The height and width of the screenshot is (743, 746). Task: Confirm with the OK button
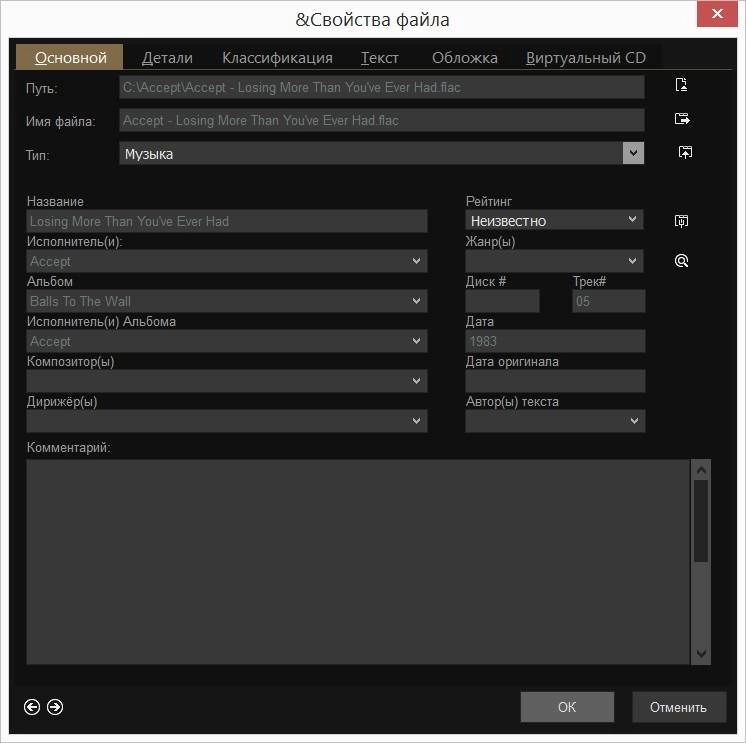click(567, 707)
